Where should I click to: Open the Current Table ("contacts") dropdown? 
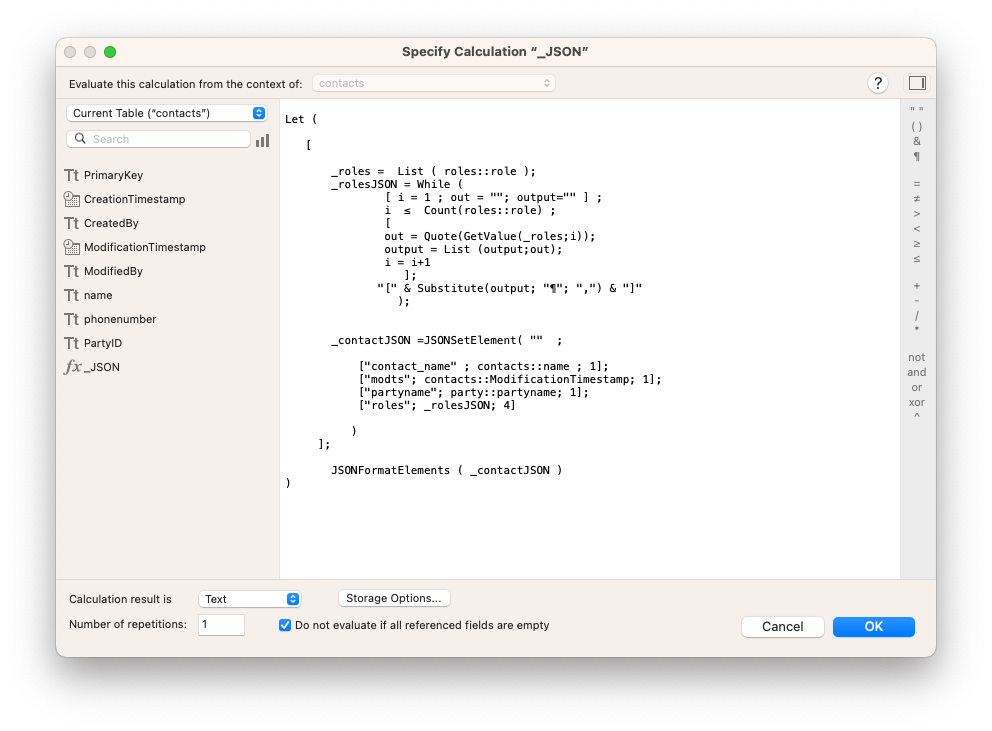(x=166, y=113)
